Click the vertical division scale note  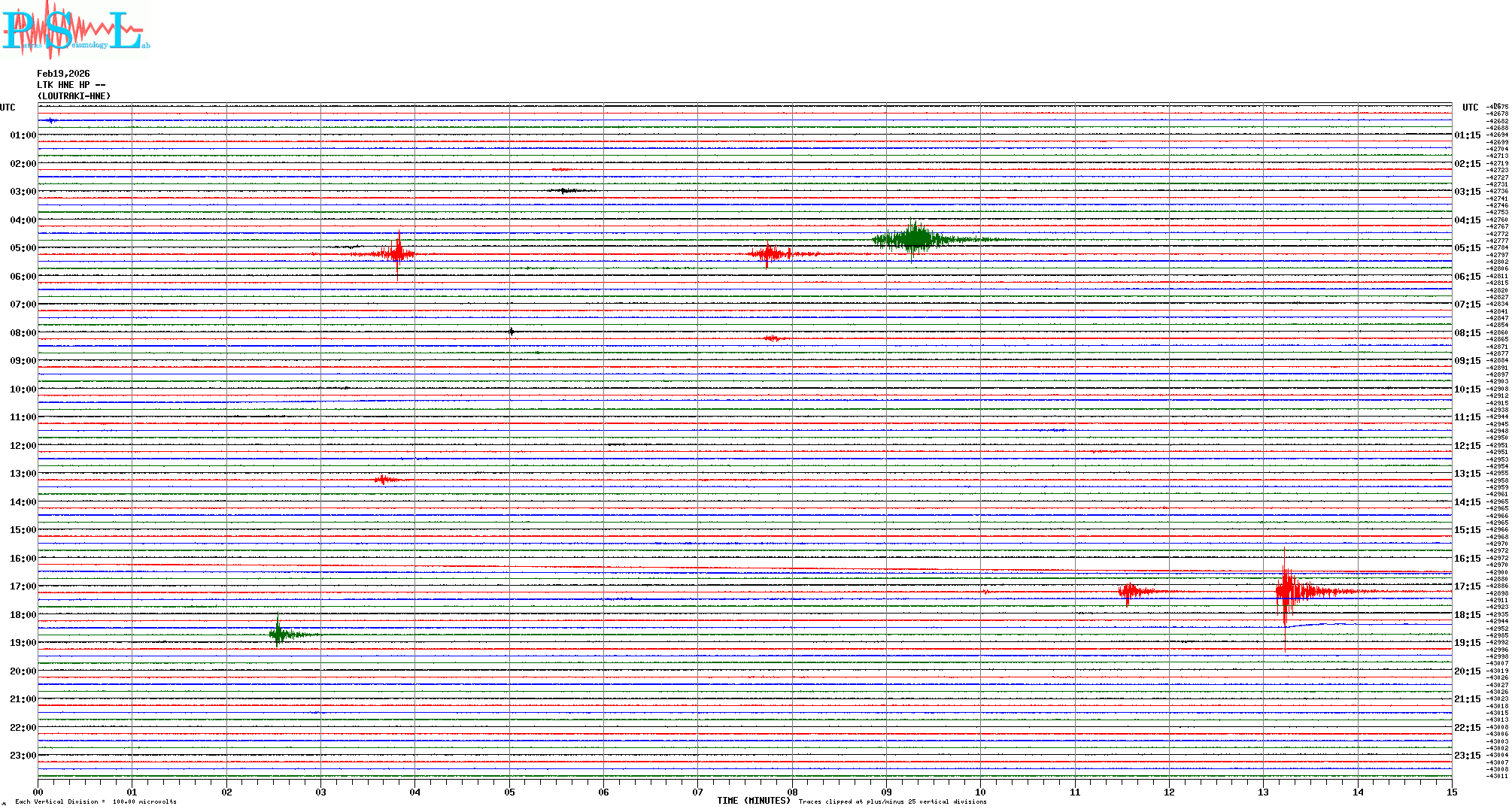(96, 801)
